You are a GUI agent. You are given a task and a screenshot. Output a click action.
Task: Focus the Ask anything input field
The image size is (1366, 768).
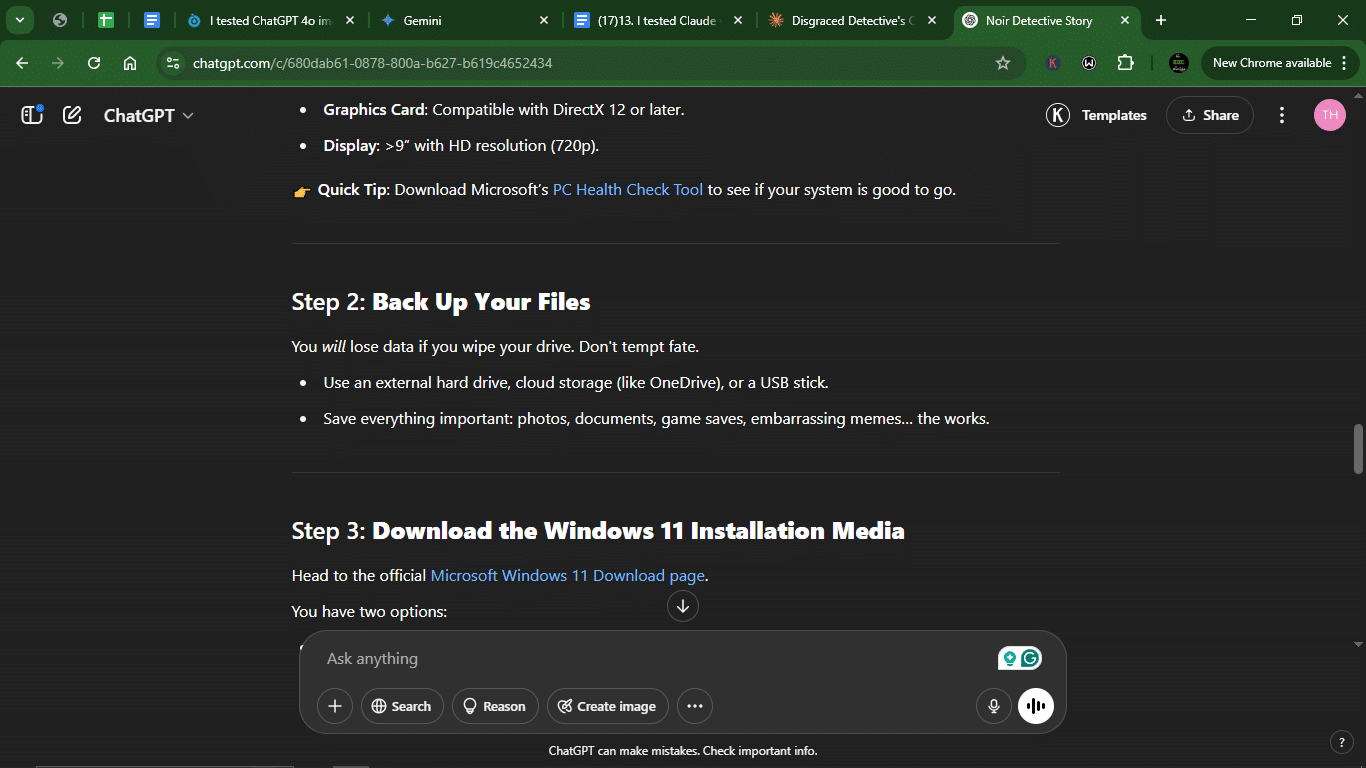655,659
